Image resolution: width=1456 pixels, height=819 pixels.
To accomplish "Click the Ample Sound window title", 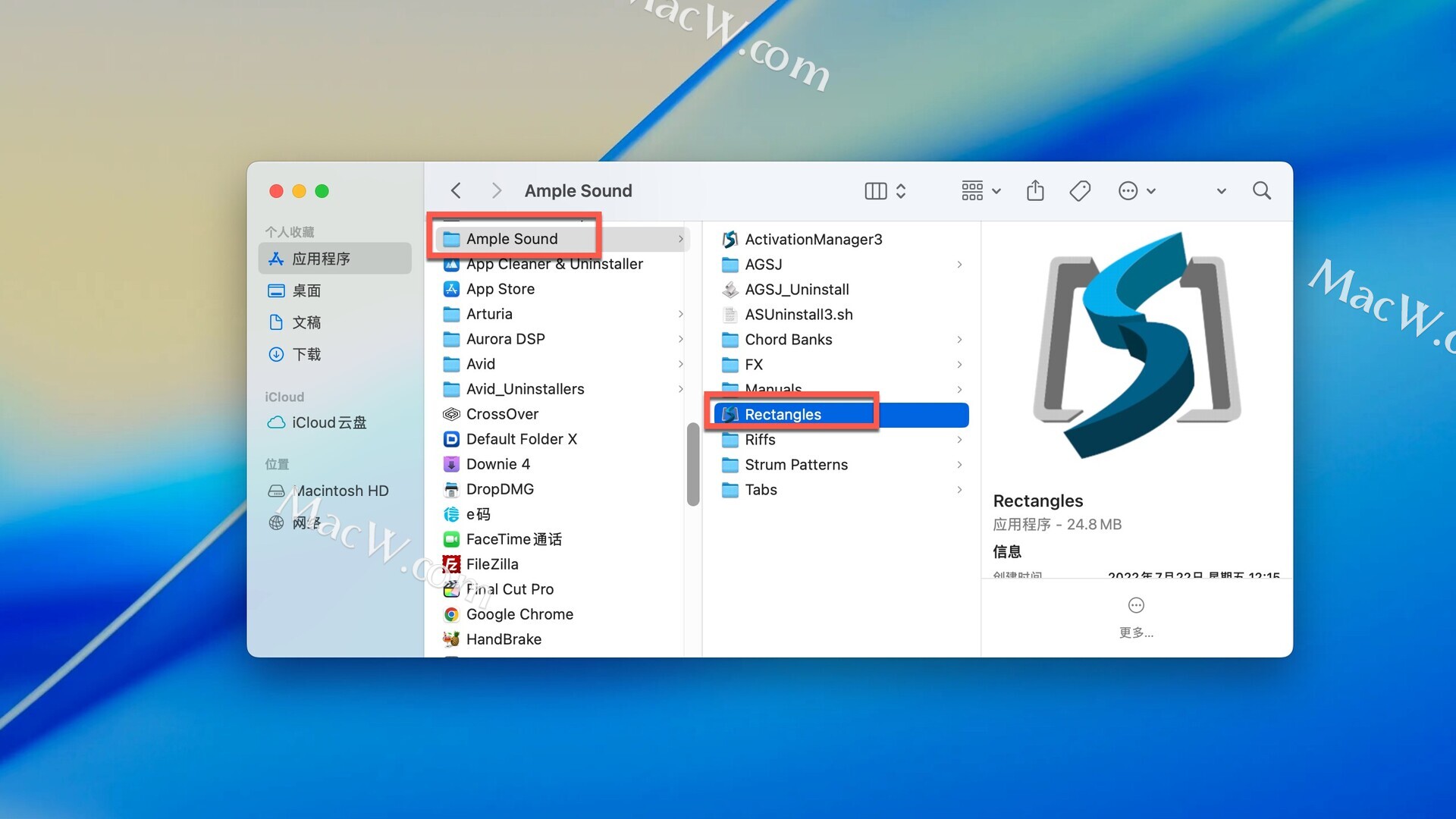I will pos(579,191).
